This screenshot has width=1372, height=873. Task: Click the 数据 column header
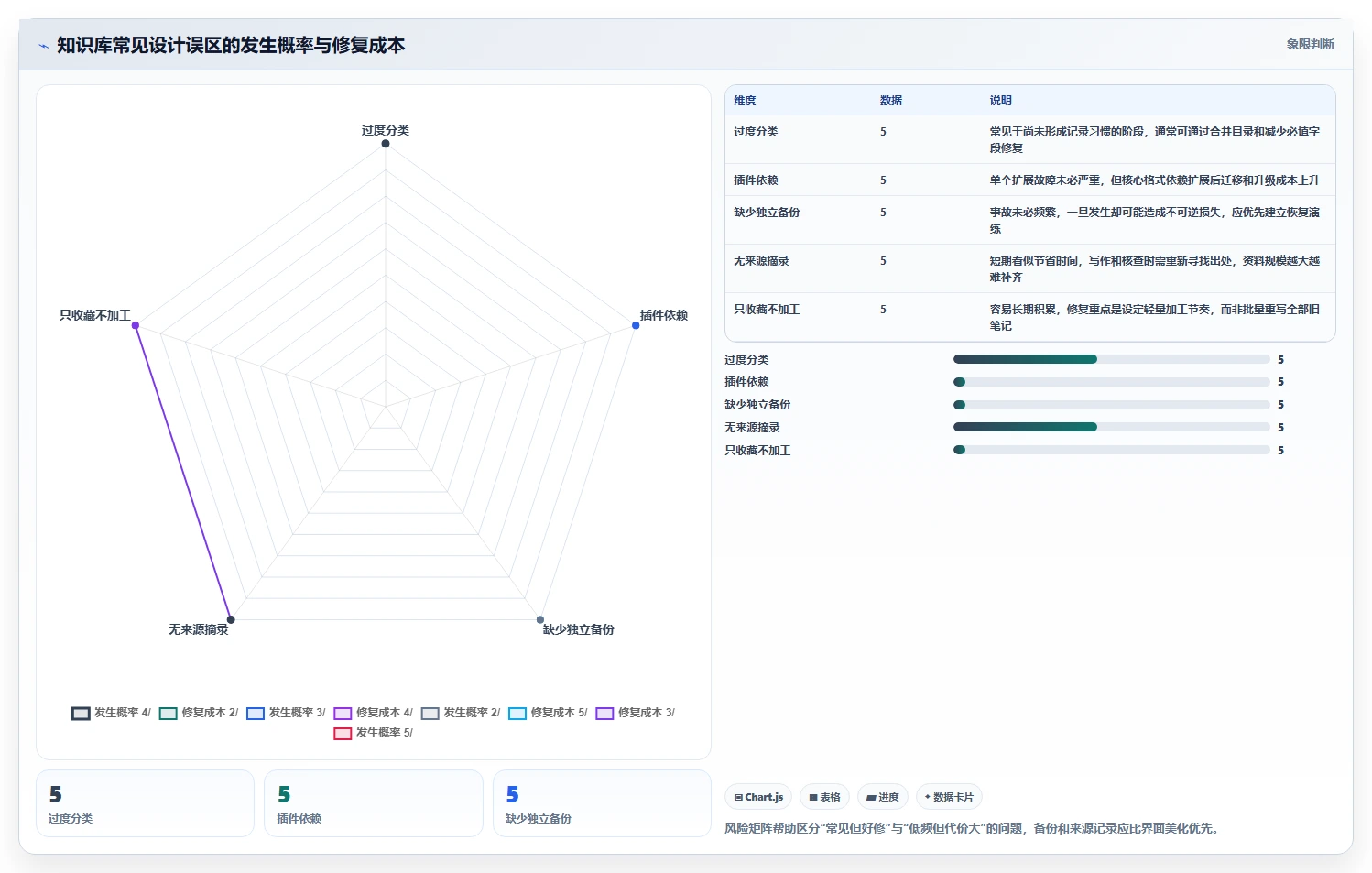coord(891,101)
